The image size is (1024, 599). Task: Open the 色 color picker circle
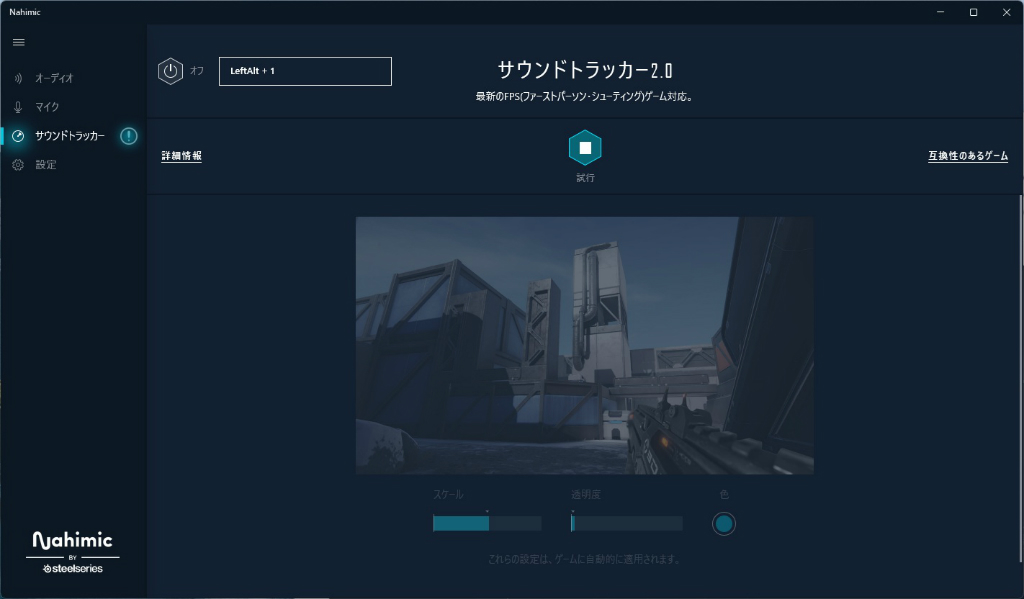[x=724, y=524]
